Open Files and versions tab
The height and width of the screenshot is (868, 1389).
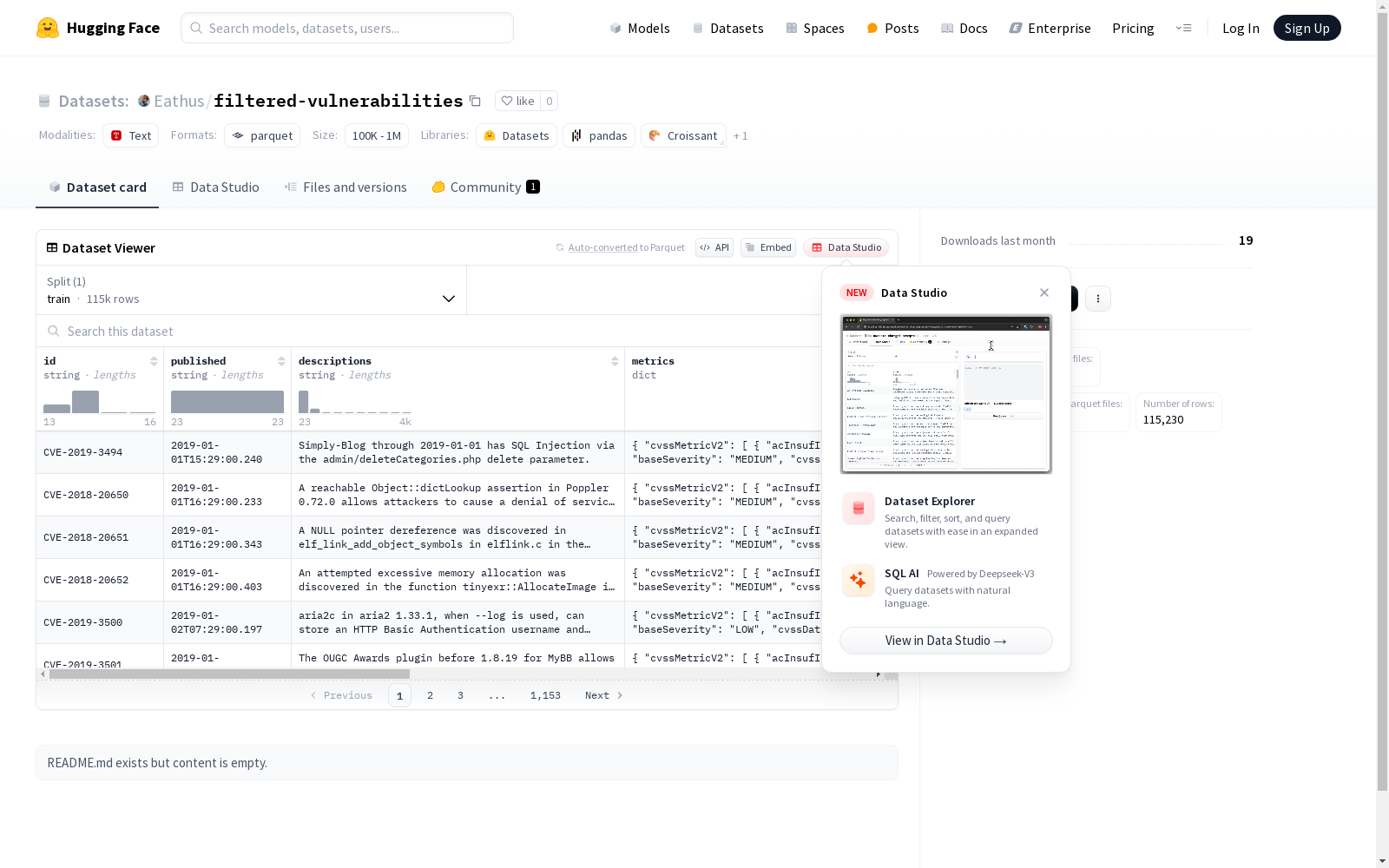pos(346,187)
